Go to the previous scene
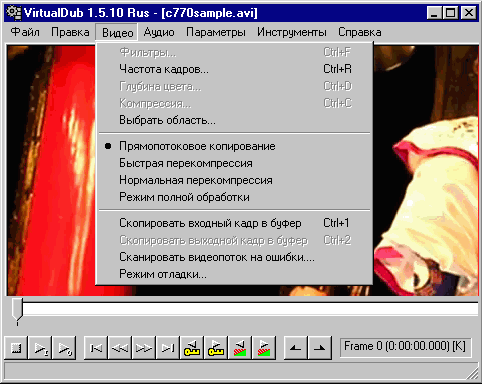The height and width of the screenshot is (384, 482). (240, 348)
